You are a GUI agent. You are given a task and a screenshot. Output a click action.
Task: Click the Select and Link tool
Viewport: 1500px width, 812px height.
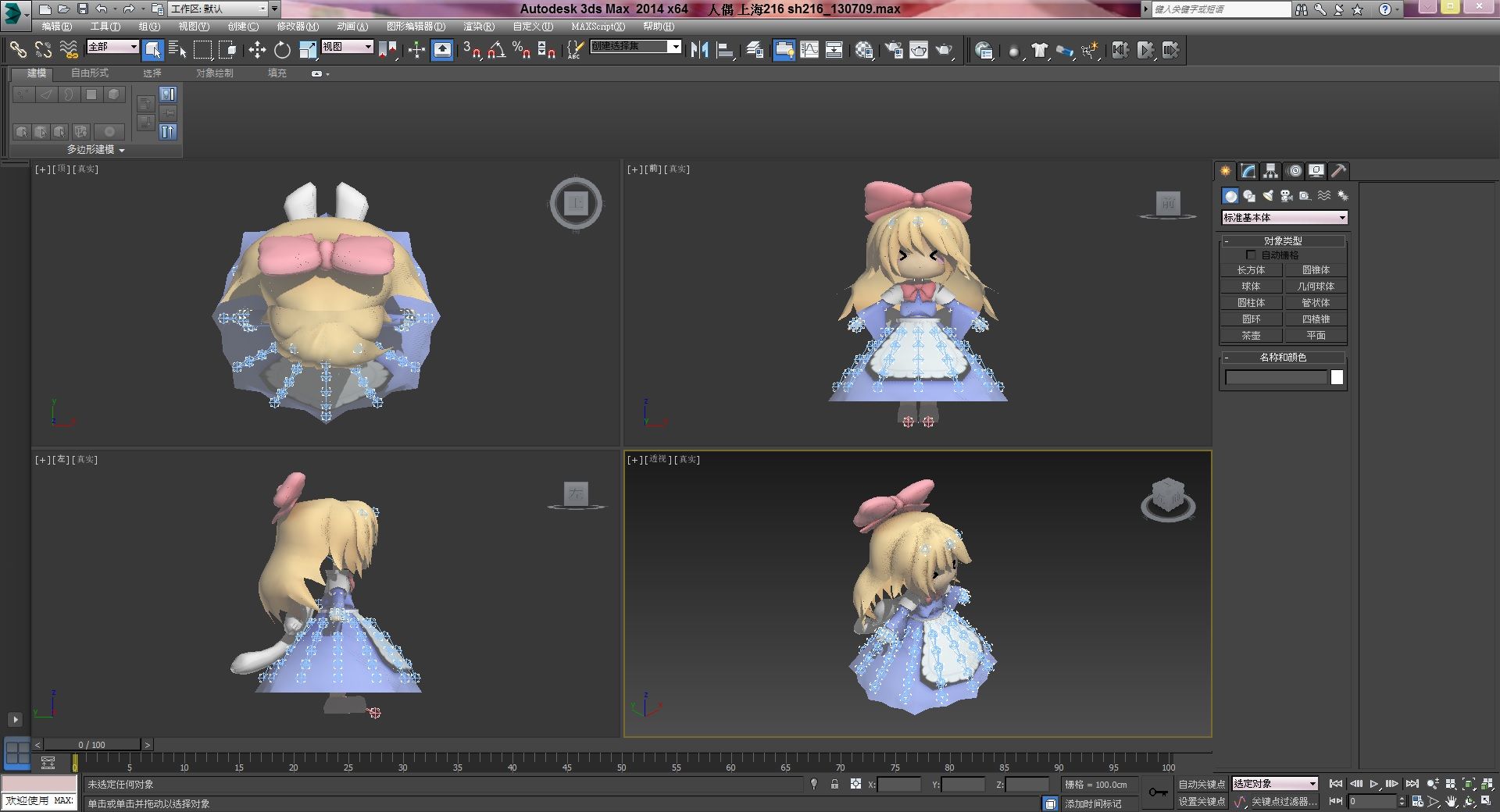click(x=17, y=50)
